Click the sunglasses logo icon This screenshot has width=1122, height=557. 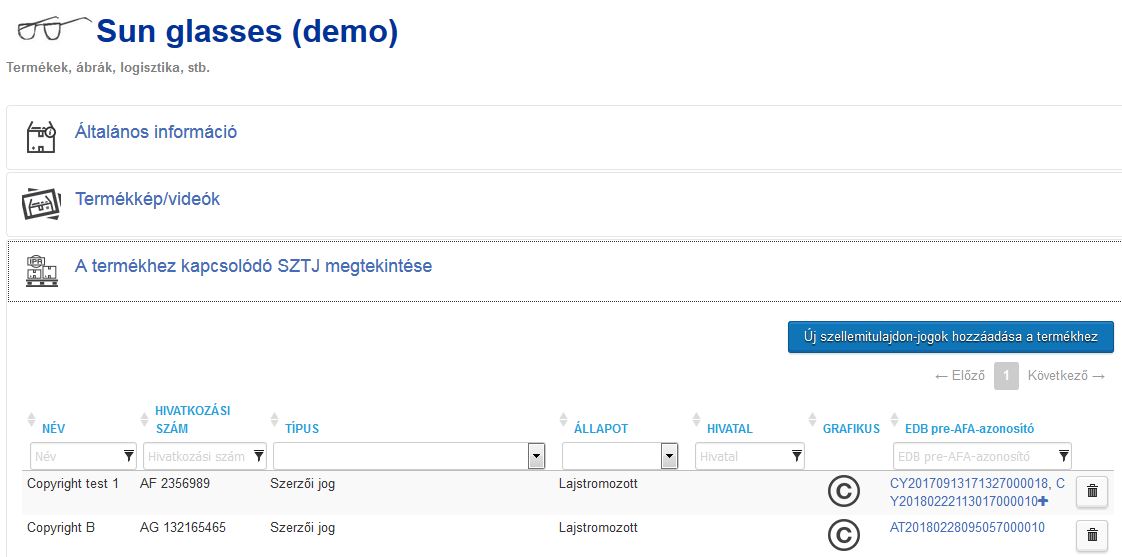[x=55, y=29]
